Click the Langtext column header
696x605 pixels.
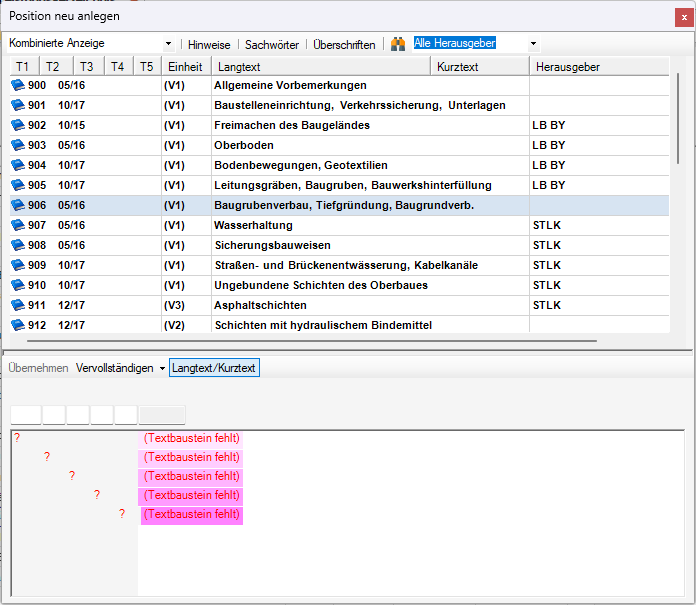321,67
